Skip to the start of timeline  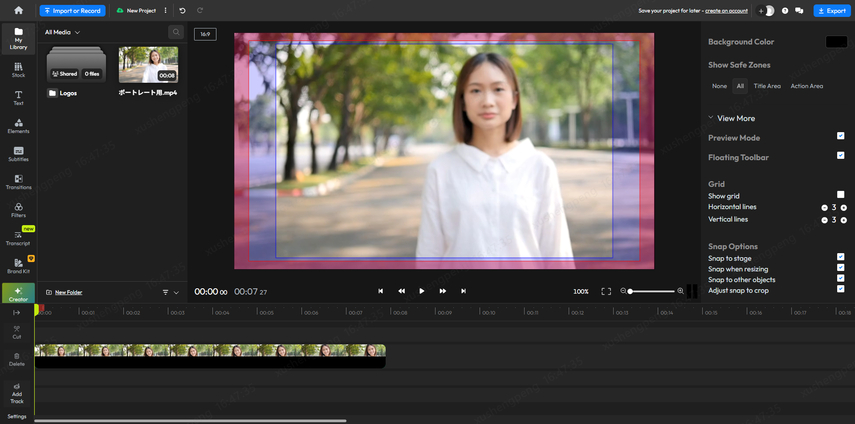[381, 292]
